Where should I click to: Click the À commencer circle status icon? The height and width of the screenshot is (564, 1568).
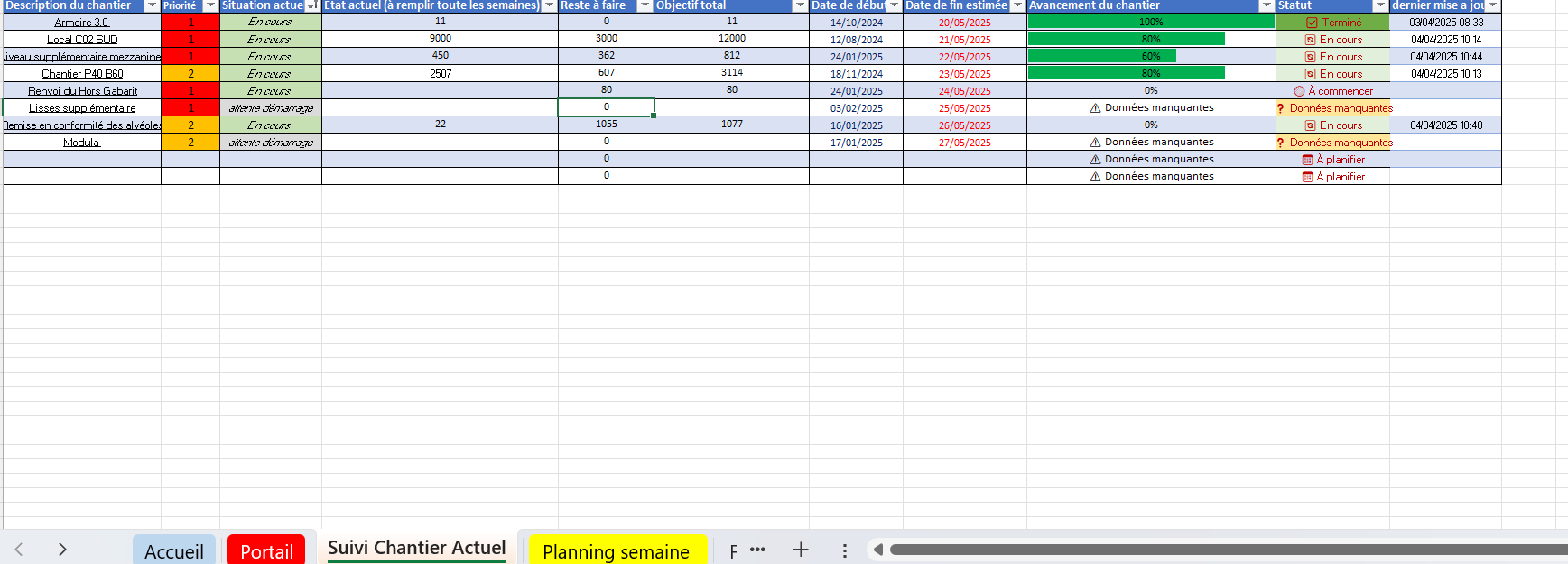pyautogui.click(x=1299, y=91)
